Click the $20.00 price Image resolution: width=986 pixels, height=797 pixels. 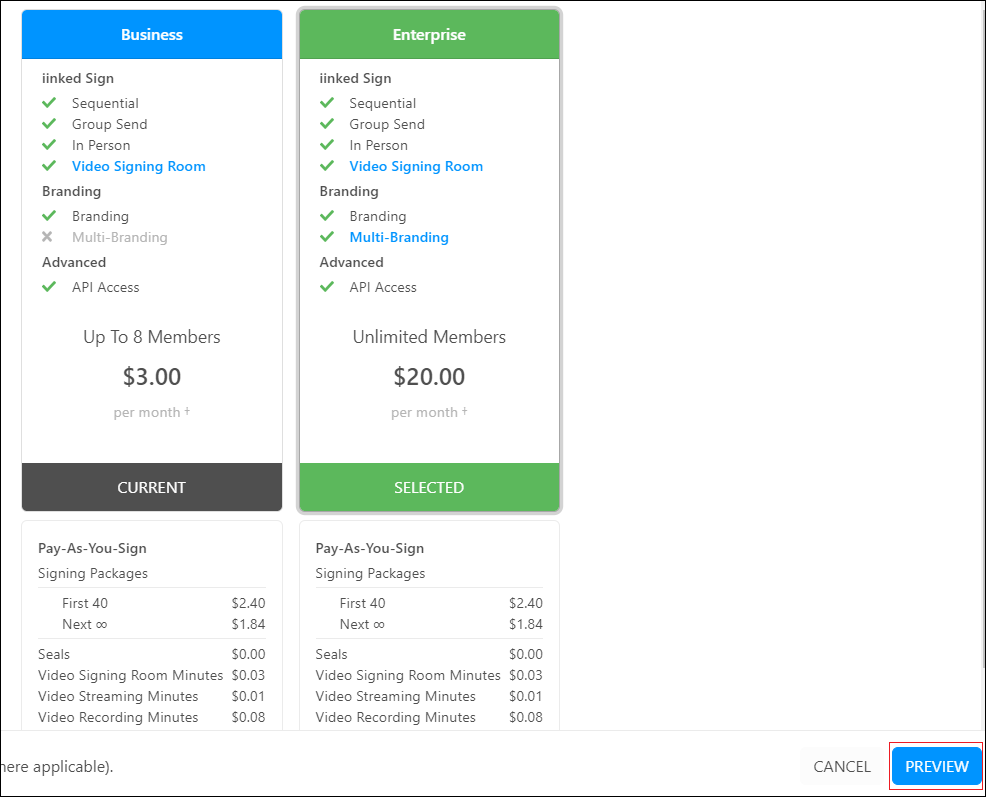[x=429, y=377]
